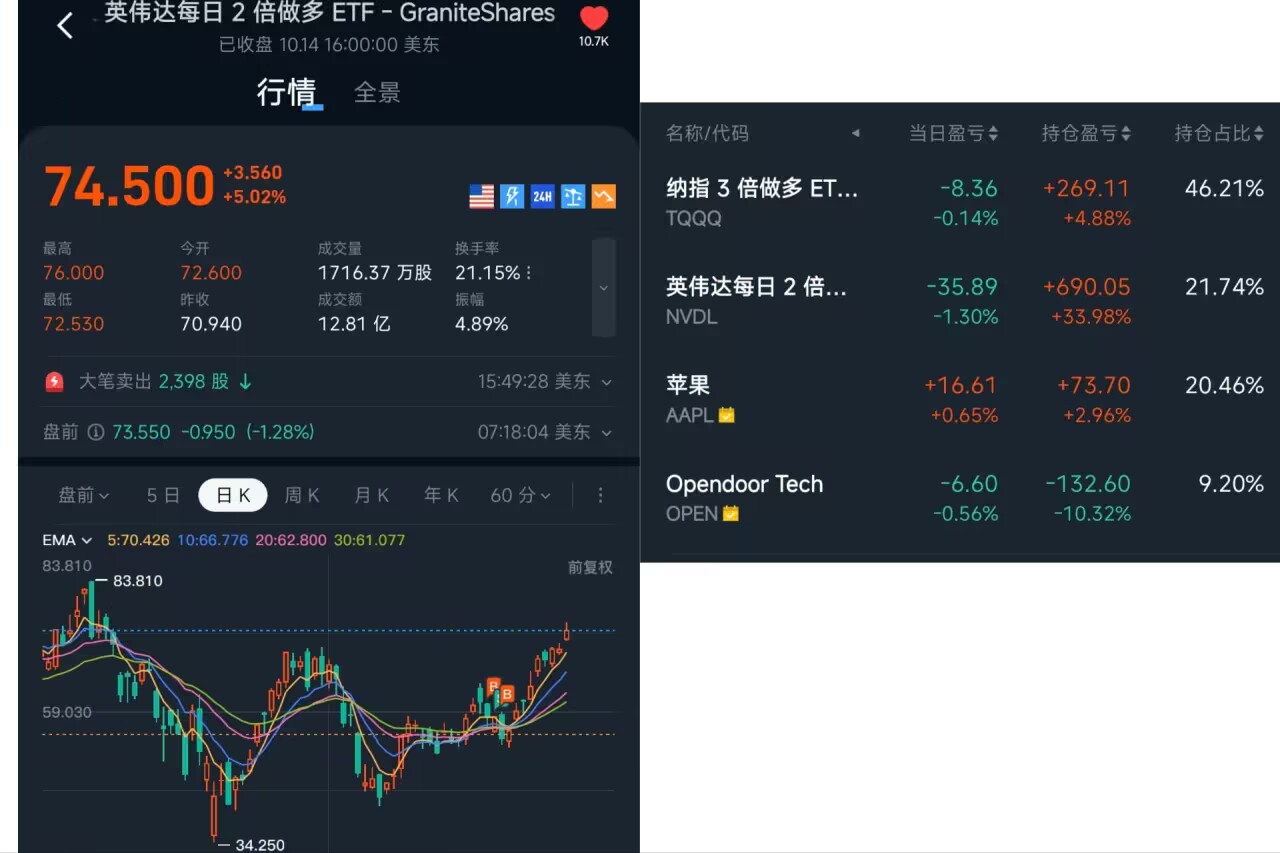
Task: Switch to the 全景 tab
Action: click(377, 93)
